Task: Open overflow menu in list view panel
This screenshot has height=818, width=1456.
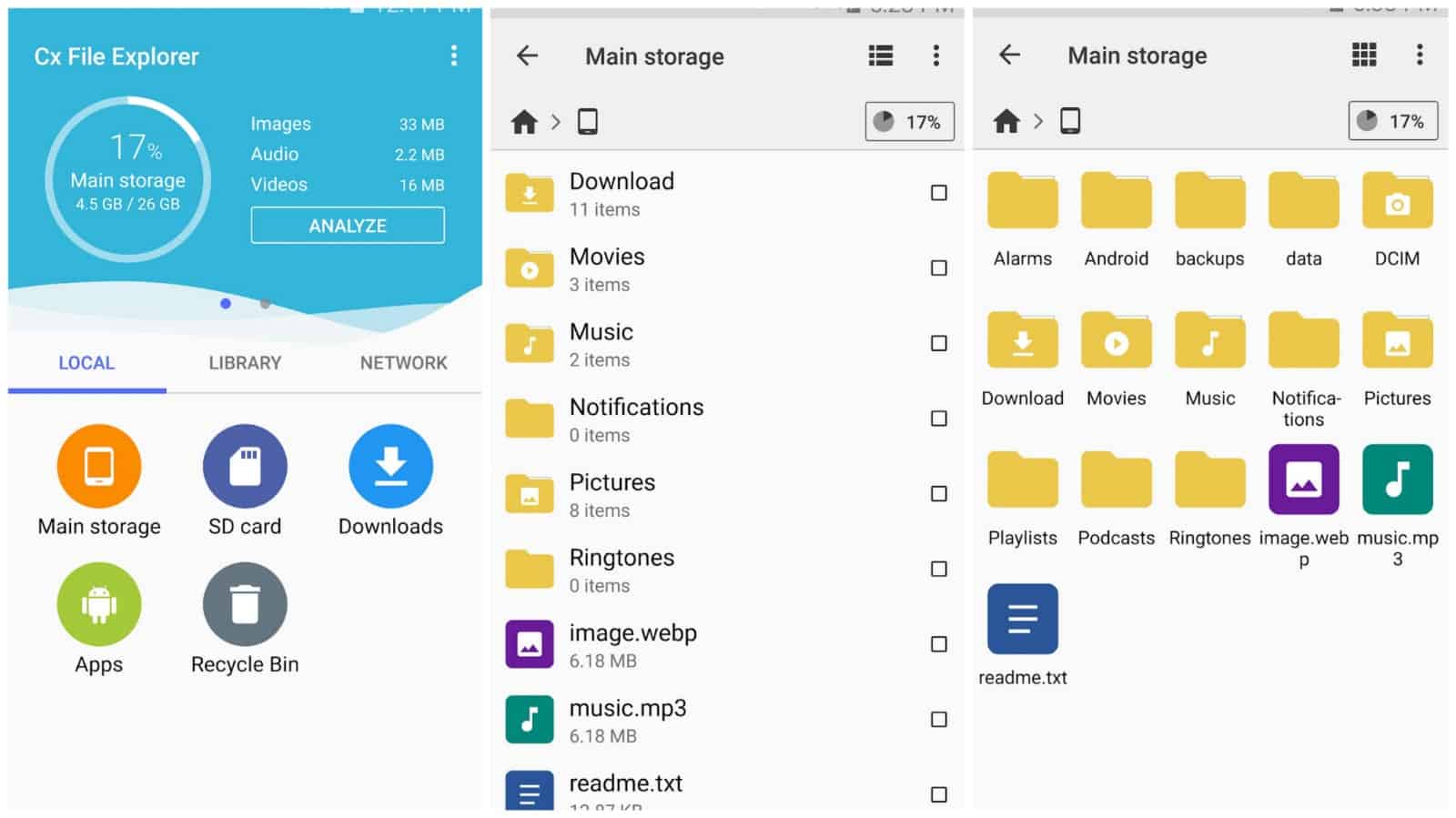Action: tap(935, 56)
